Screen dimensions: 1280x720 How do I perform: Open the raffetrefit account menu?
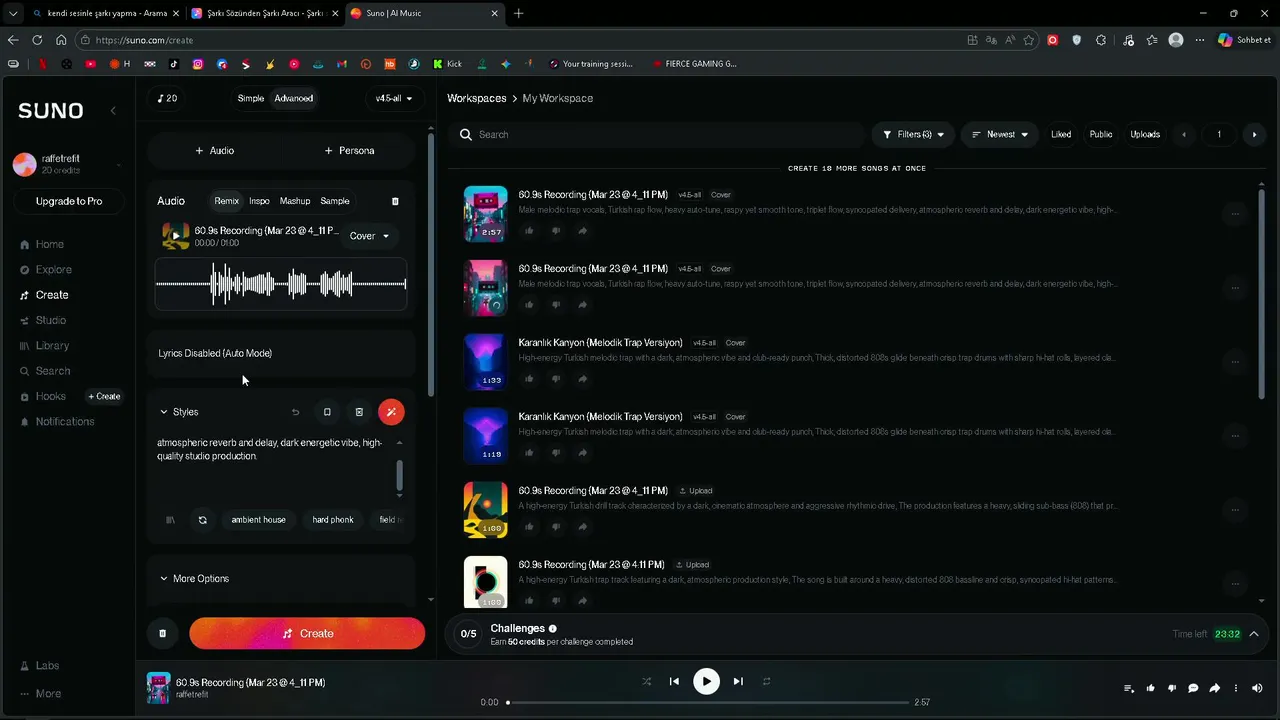[x=68, y=164]
